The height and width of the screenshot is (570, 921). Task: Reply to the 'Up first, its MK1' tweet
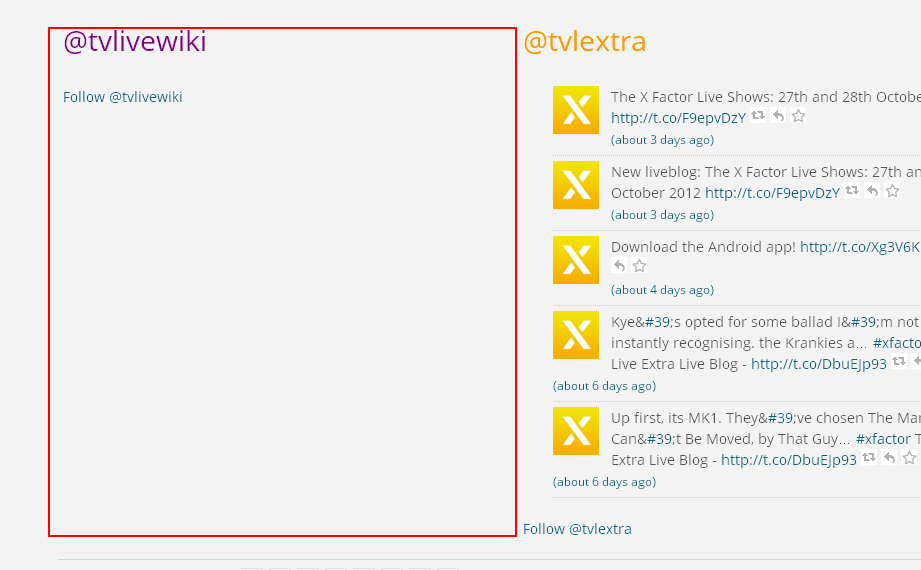point(889,458)
